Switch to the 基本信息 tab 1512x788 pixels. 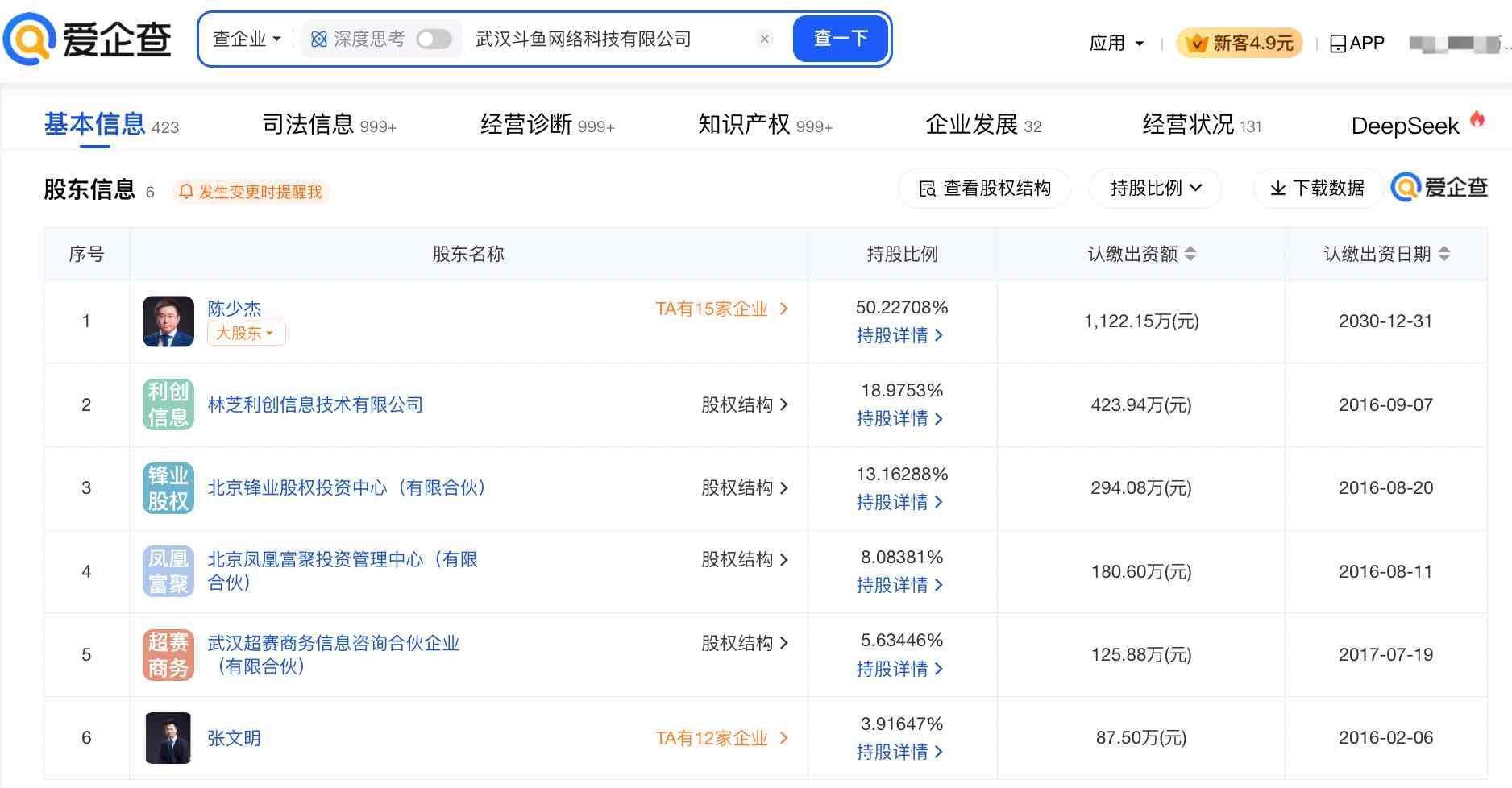tap(111, 125)
